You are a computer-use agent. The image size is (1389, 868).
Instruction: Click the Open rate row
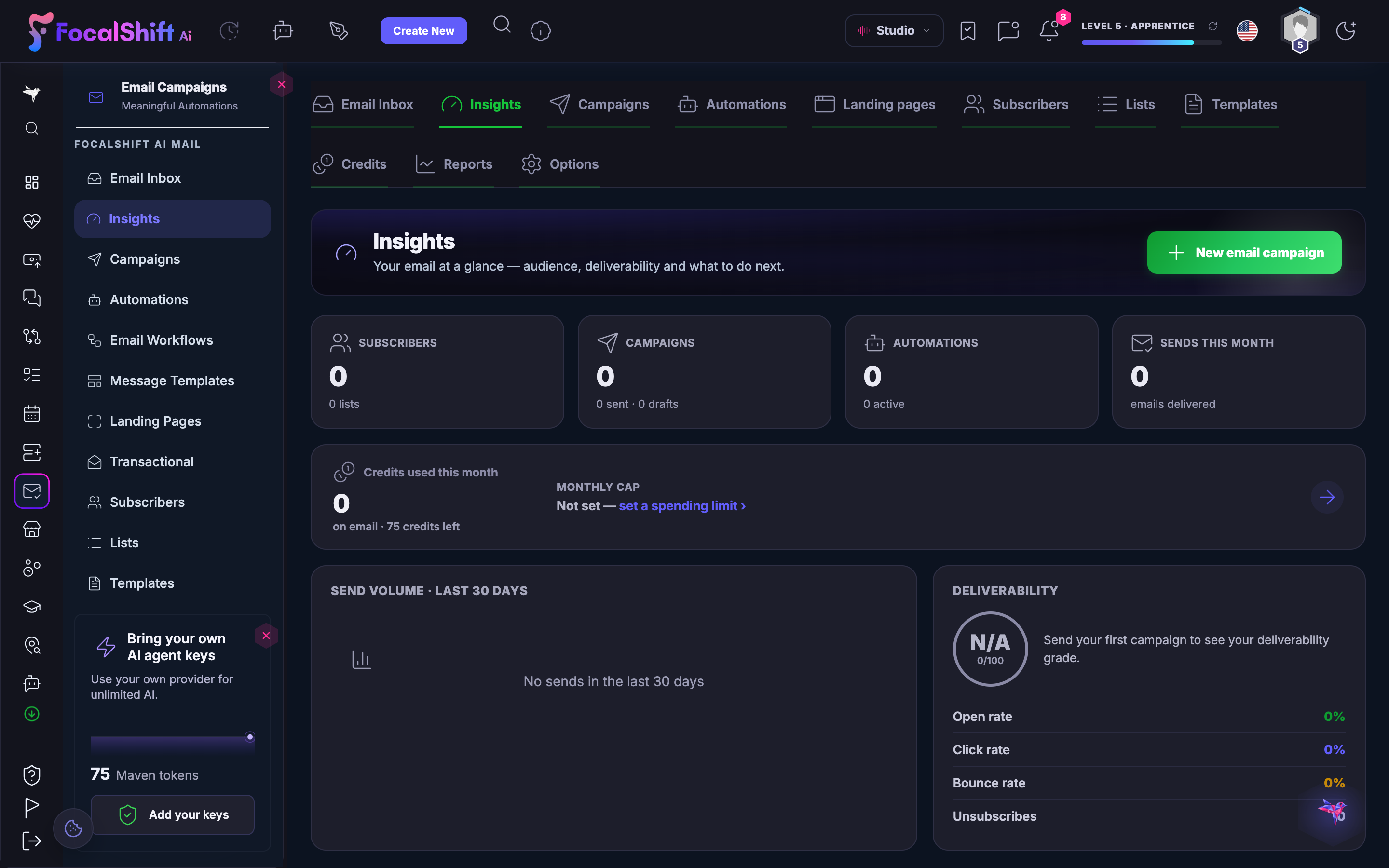[1148, 717]
